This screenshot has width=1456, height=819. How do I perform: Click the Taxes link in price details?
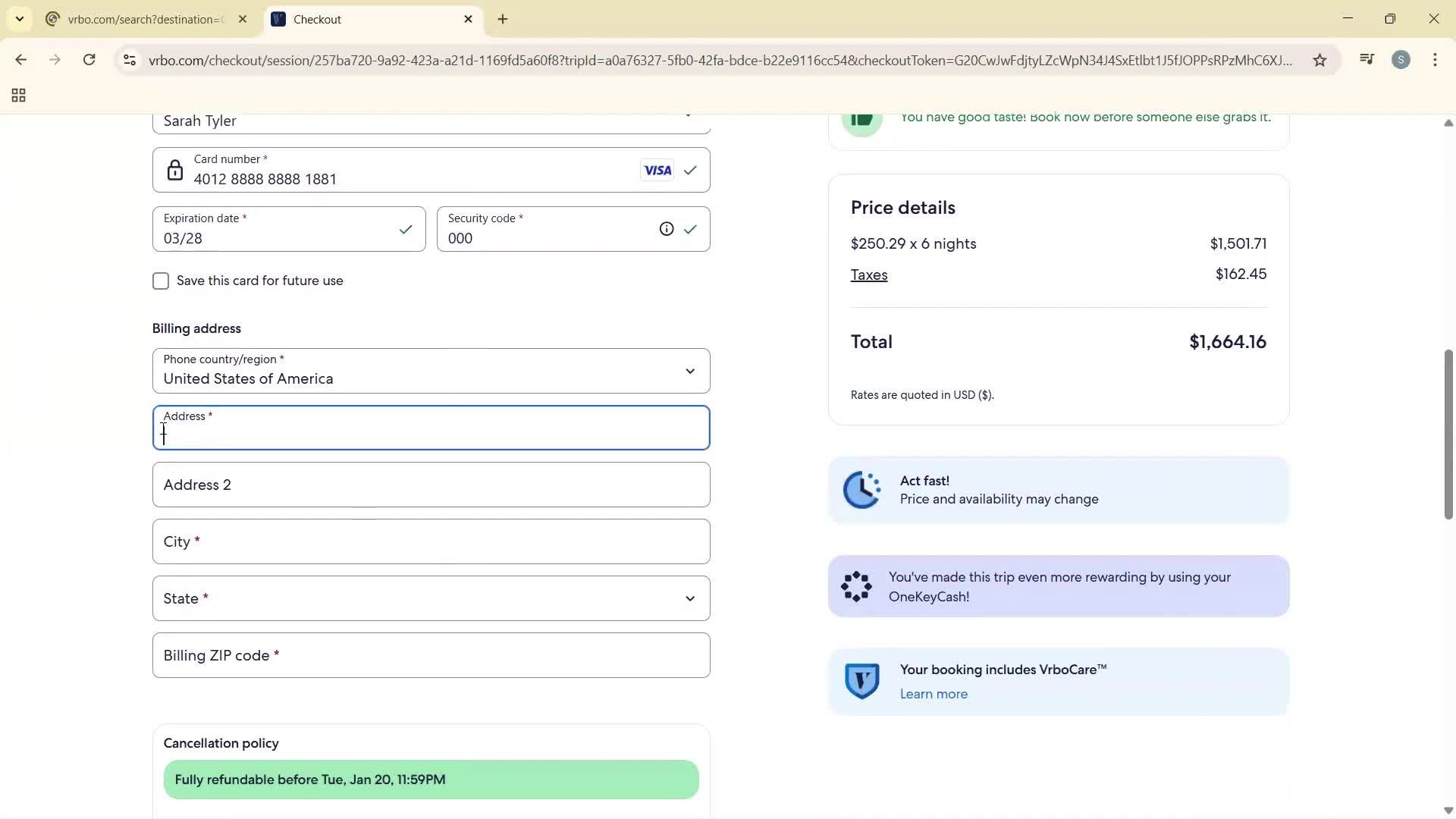[869, 275]
